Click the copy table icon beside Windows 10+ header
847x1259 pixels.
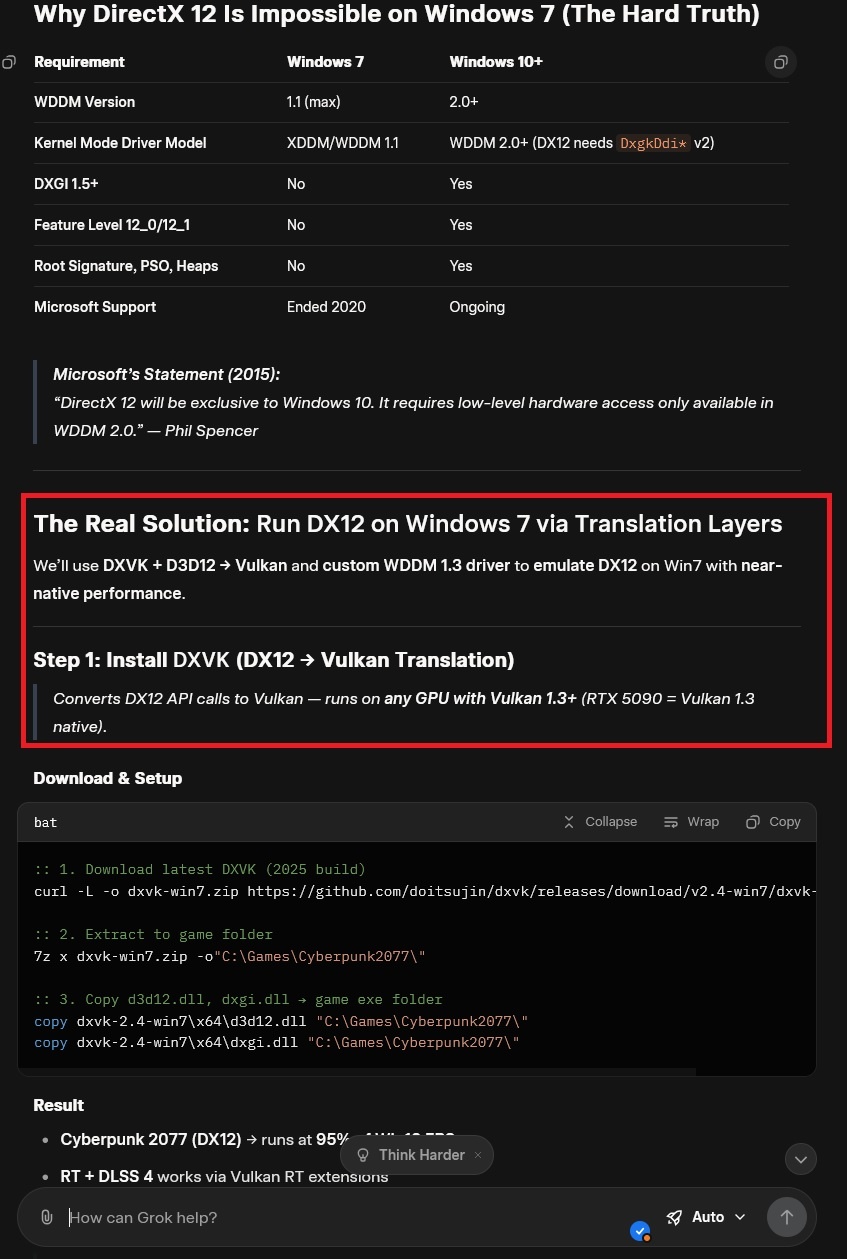click(780, 62)
